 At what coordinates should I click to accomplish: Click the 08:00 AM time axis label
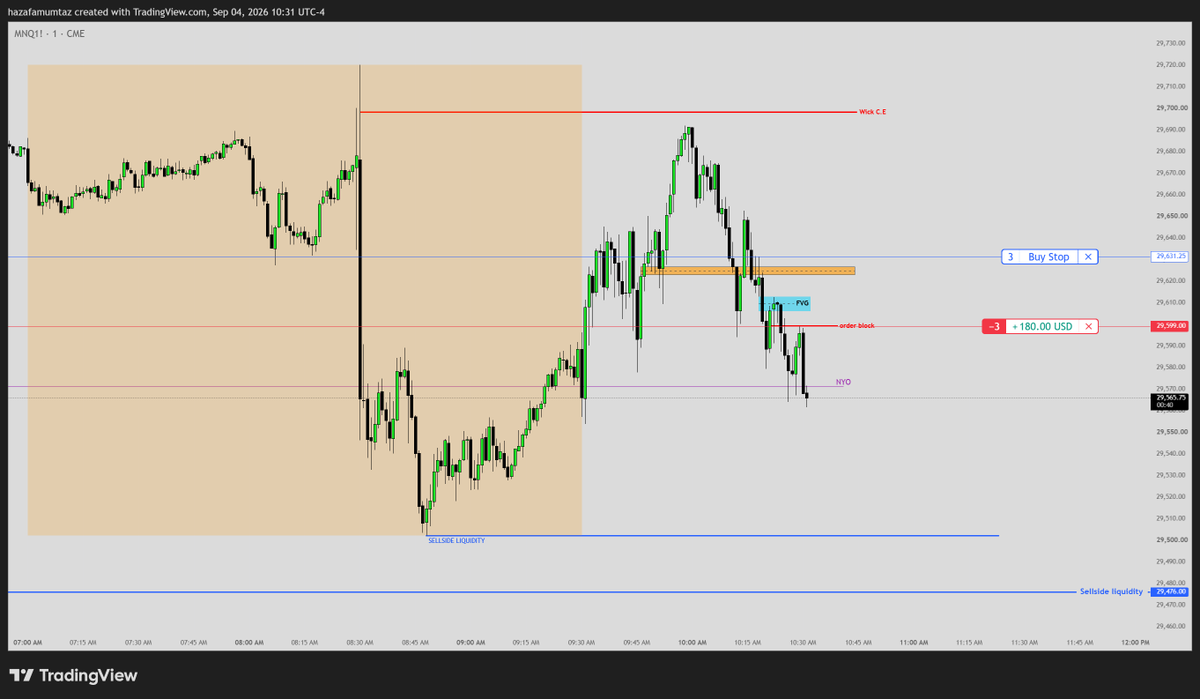[x=247, y=642]
